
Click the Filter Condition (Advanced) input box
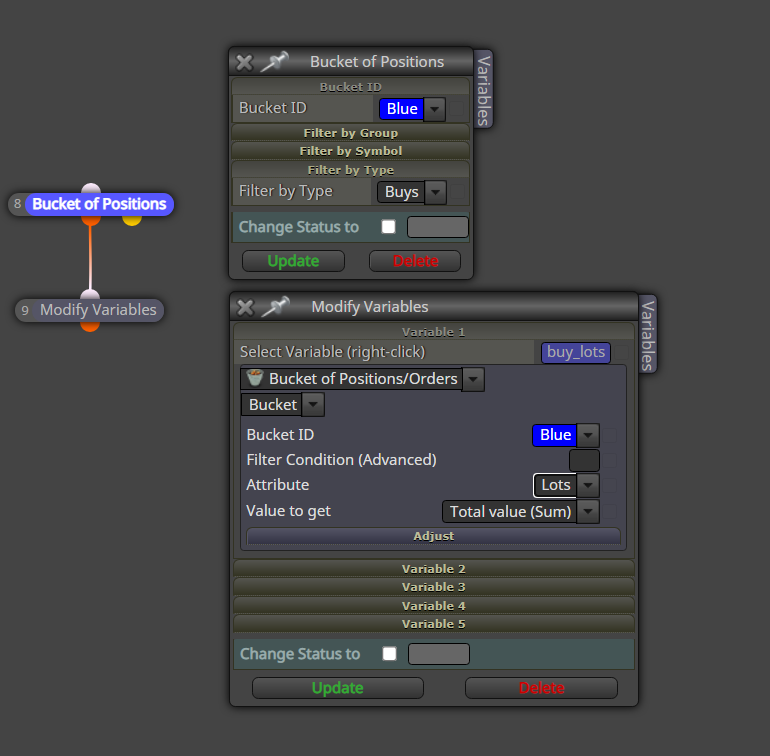(x=584, y=460)
